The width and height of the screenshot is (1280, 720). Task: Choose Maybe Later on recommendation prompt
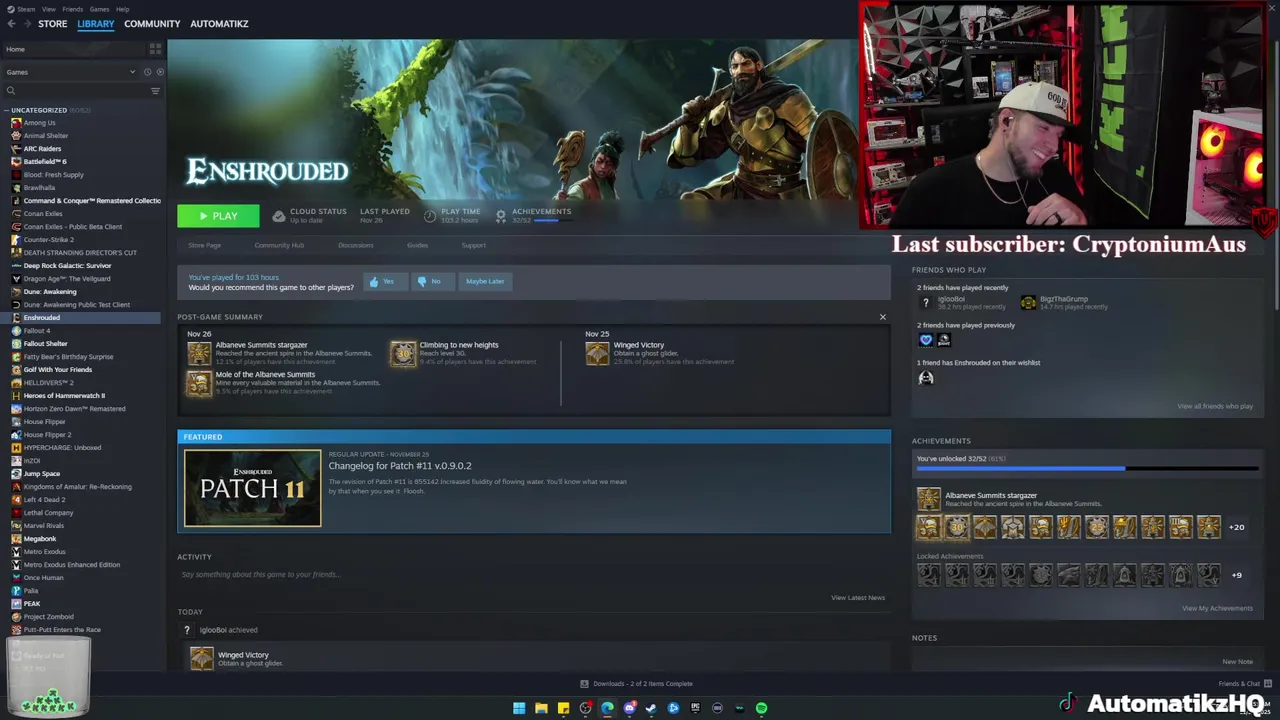point(485,282)
